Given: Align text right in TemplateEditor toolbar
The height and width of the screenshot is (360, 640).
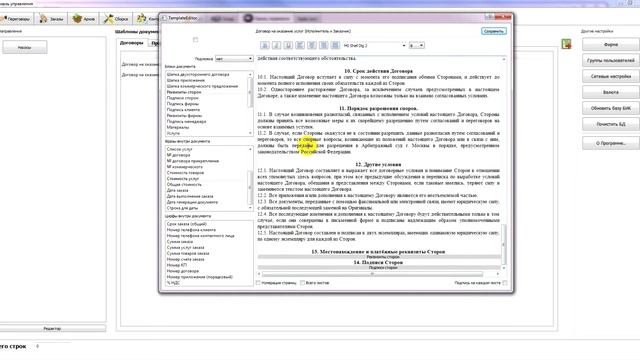Looking at the screenshot, I should pyautogui.click(x=324, y=45).
